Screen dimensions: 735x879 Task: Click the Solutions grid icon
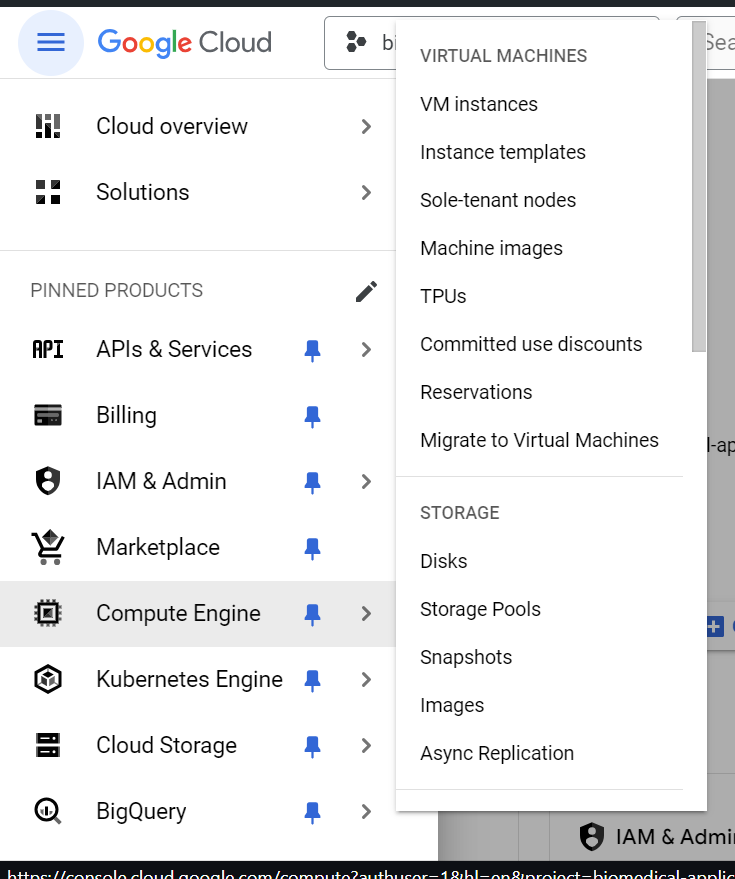click(48, 192)
